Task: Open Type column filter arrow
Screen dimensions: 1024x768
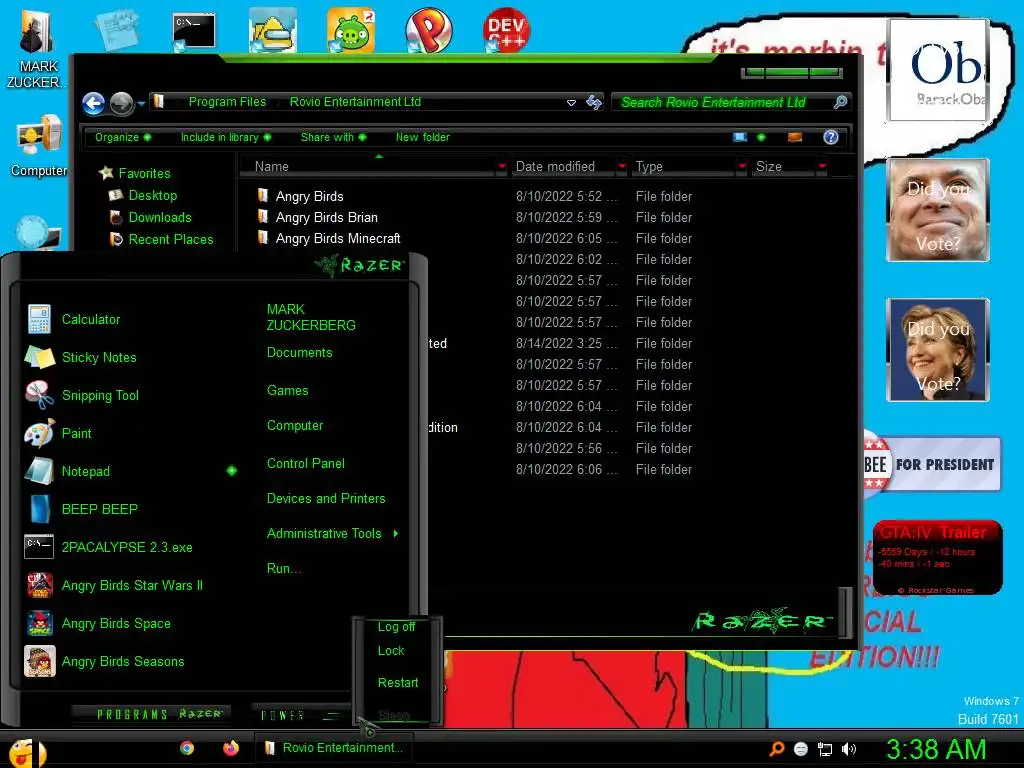Action: (x=743, y=167)
